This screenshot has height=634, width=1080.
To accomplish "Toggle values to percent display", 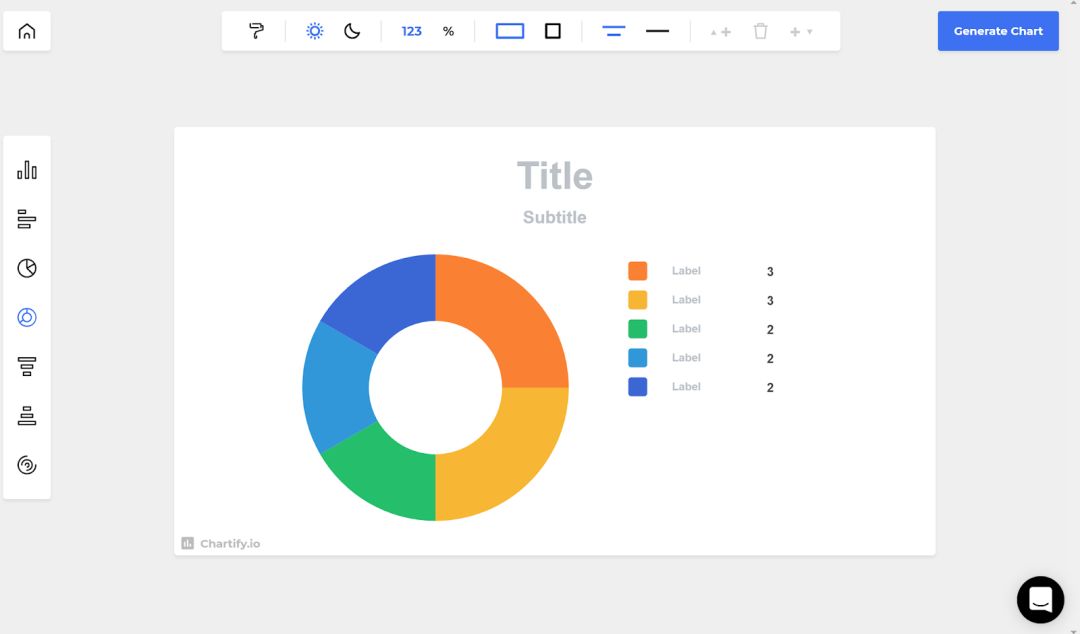I will coord(448,31).
